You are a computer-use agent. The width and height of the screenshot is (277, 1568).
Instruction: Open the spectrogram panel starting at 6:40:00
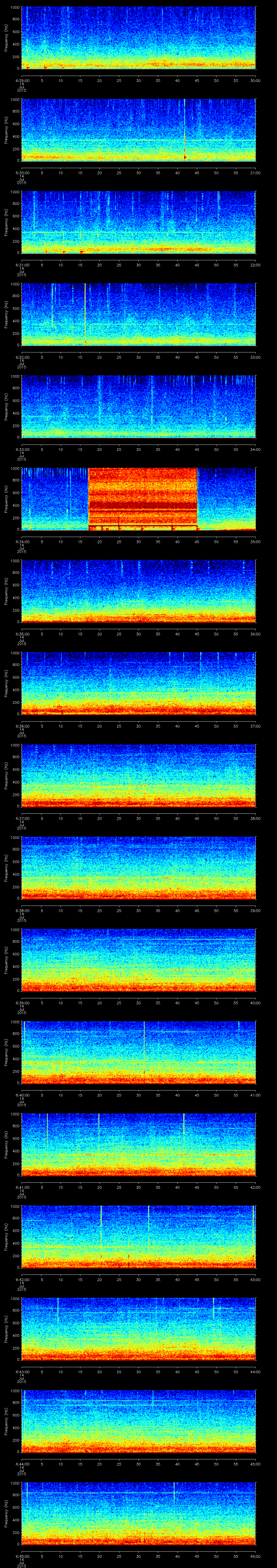click(139, 1052)
